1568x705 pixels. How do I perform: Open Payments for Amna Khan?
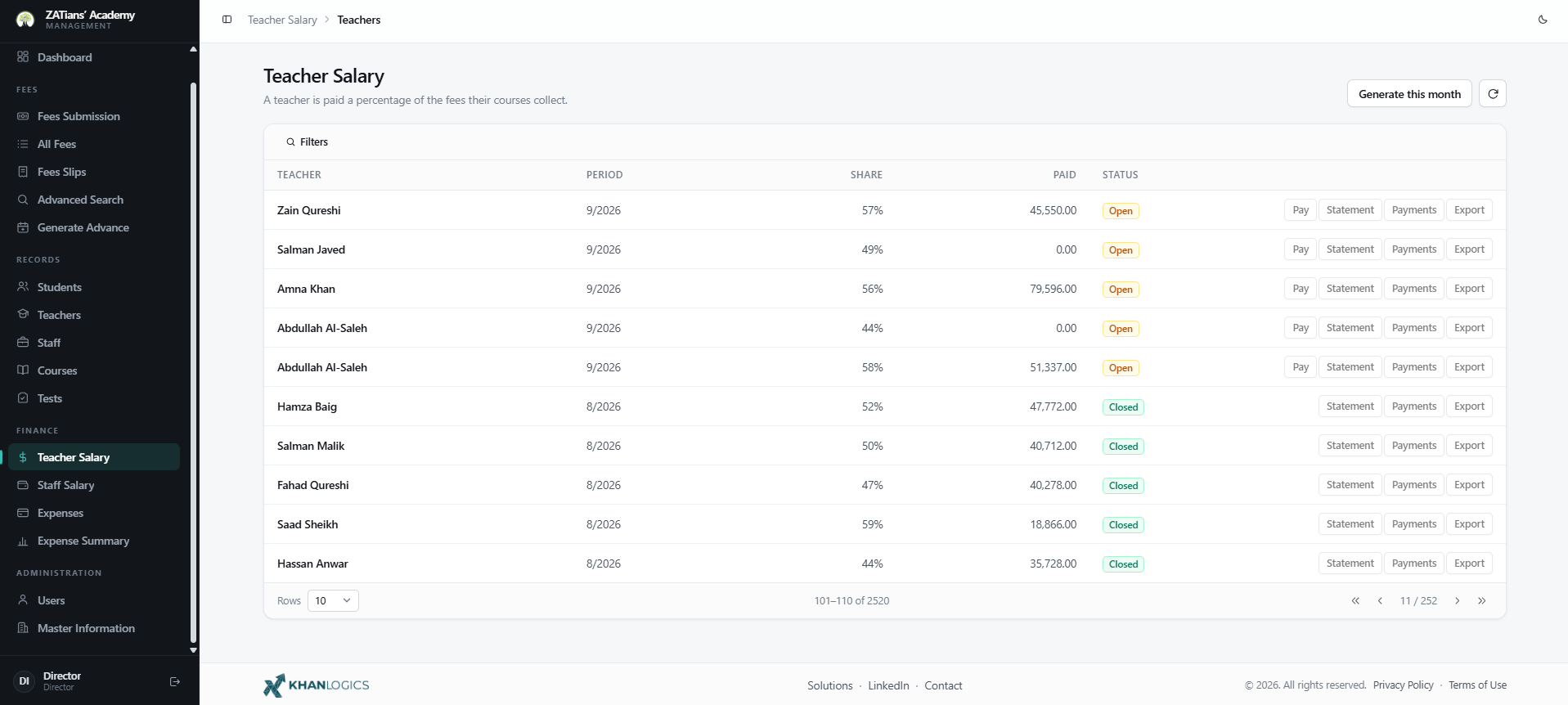[1413, 289]
